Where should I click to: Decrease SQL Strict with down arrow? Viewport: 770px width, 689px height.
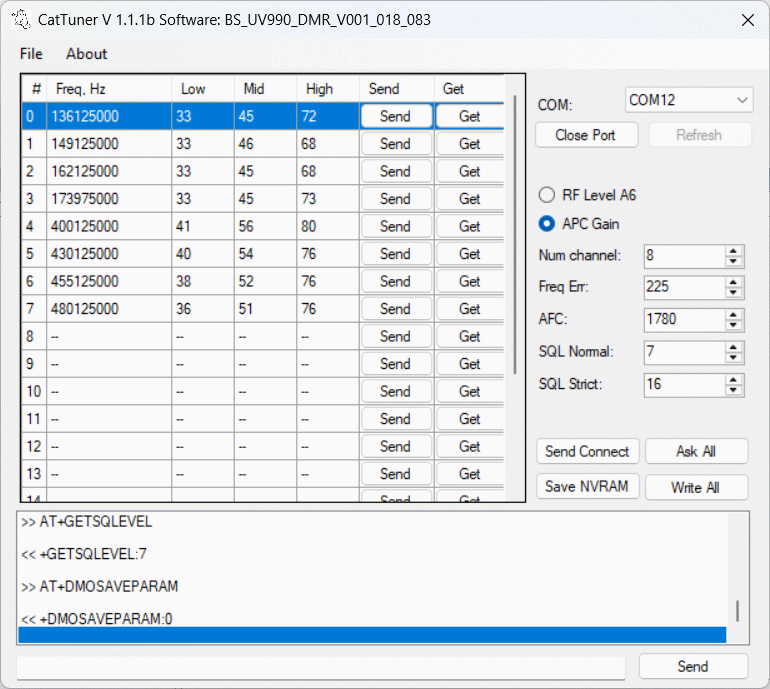pyautogui.click(x=735, y=390)
